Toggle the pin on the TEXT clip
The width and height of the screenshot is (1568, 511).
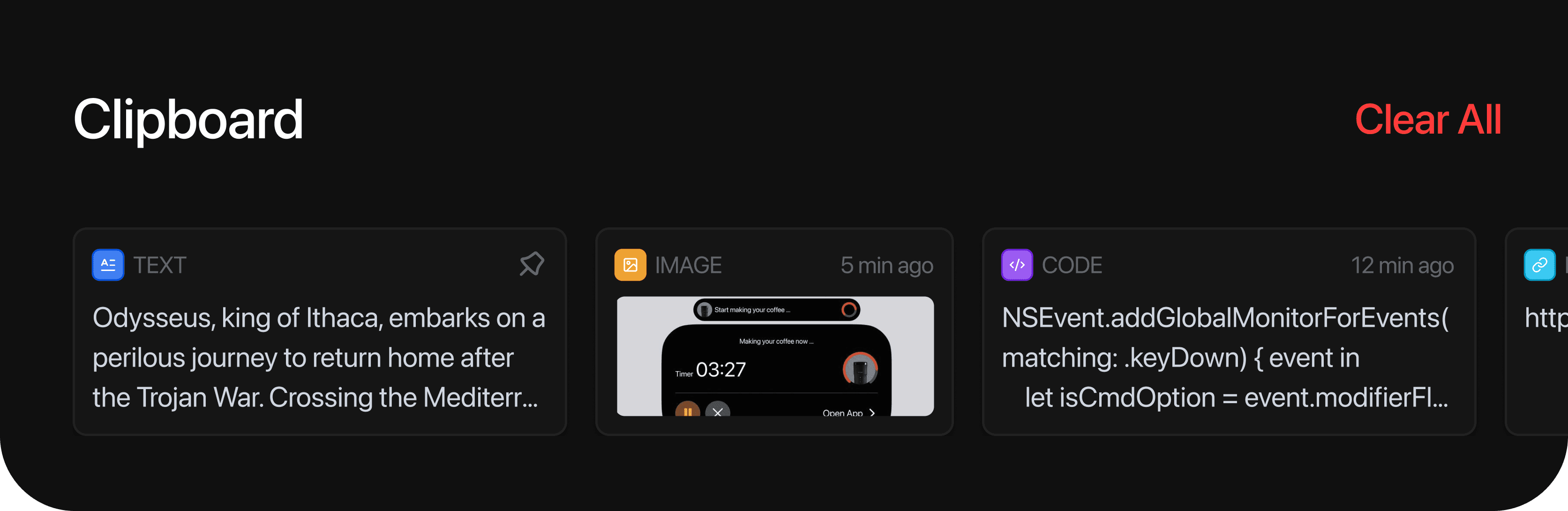(532, 264)
